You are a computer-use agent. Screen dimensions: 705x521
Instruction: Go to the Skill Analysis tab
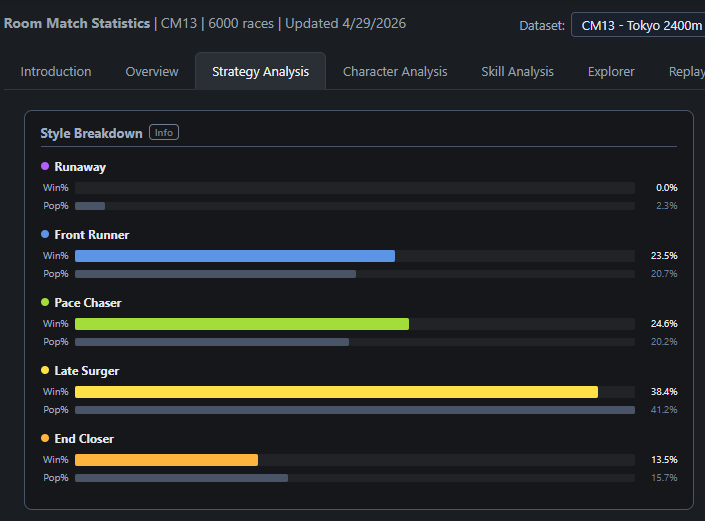tap(518, 71)
